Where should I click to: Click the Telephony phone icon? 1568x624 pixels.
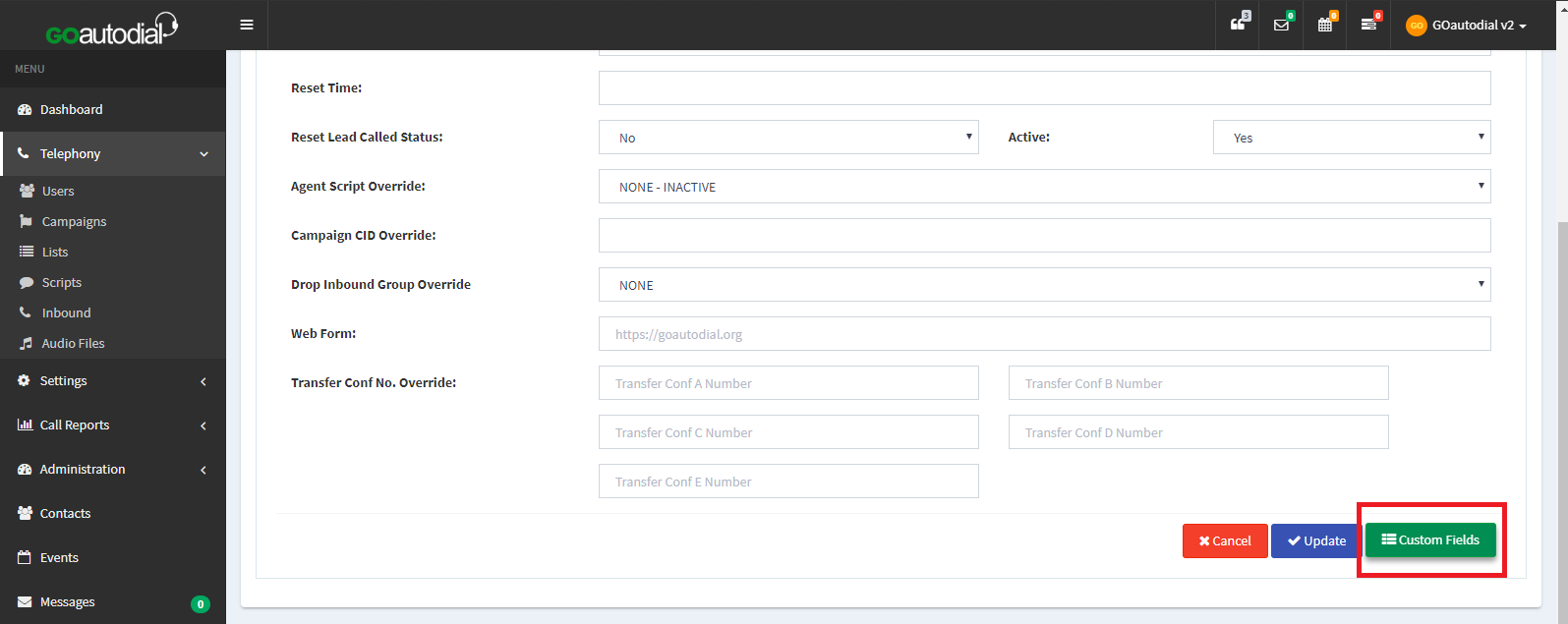(x=24, y=153)
